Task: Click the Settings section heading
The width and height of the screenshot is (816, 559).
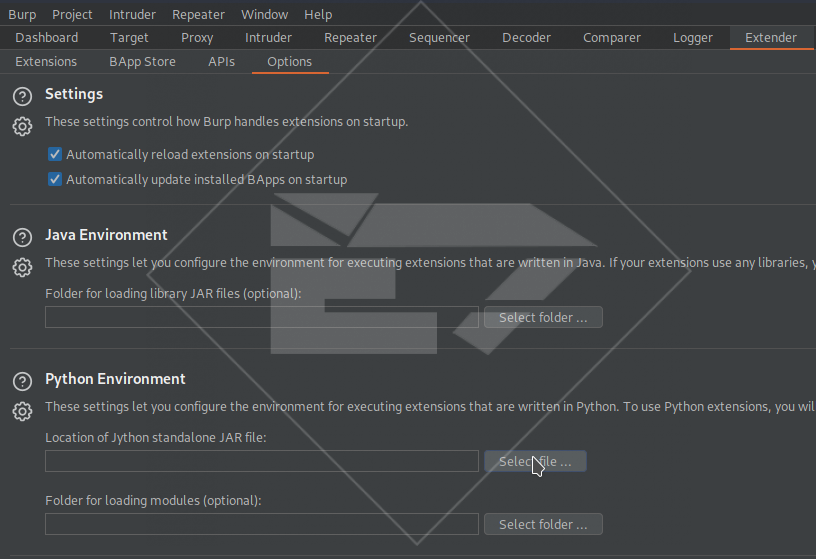Action: pos(74,94)
